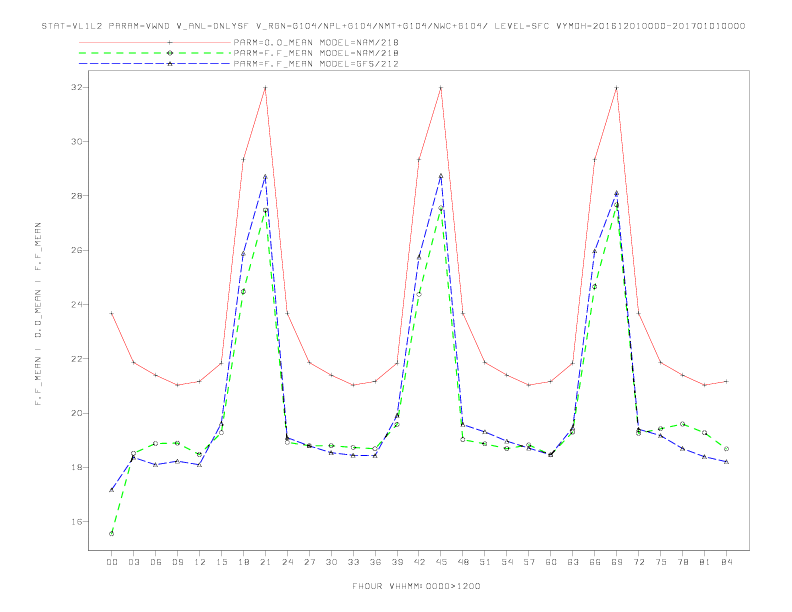The image size is (792, 612).
Task: Click red observed peak point at hour 45
Action: pos(441,88)
